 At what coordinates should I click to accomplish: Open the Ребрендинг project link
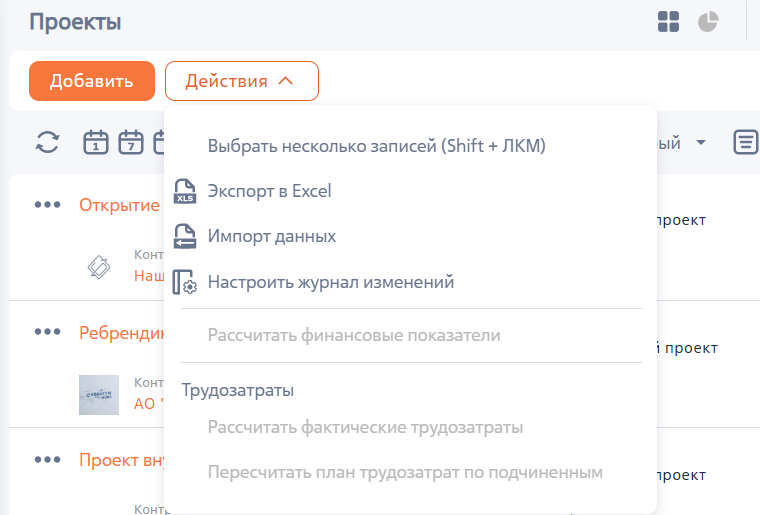[122, 333]
